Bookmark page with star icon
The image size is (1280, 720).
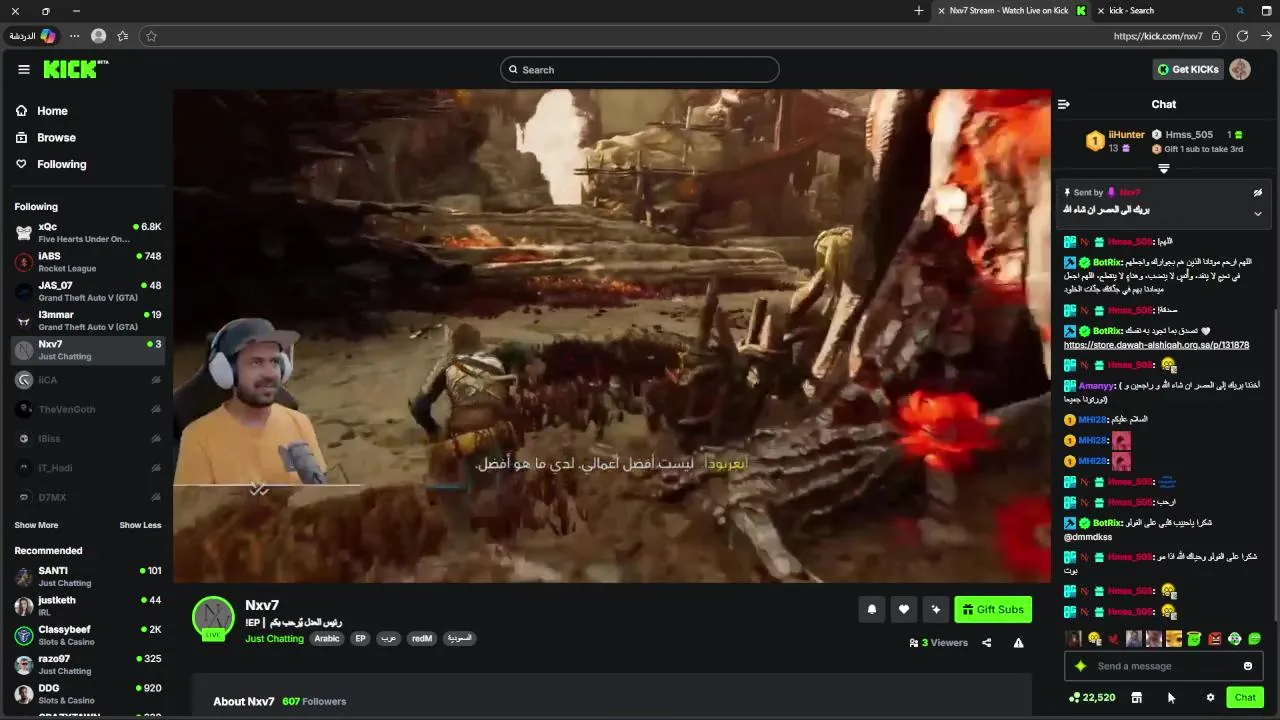pos(151,36)
